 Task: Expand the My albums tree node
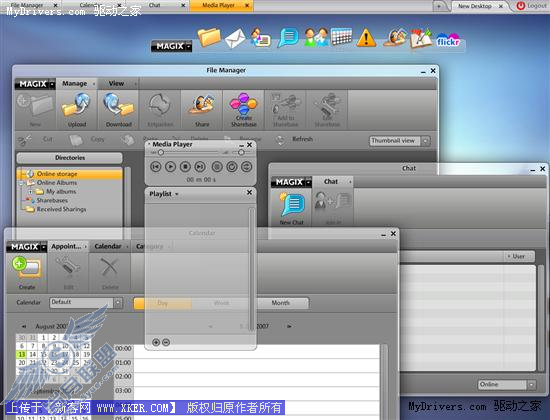[x=31, y=192]
